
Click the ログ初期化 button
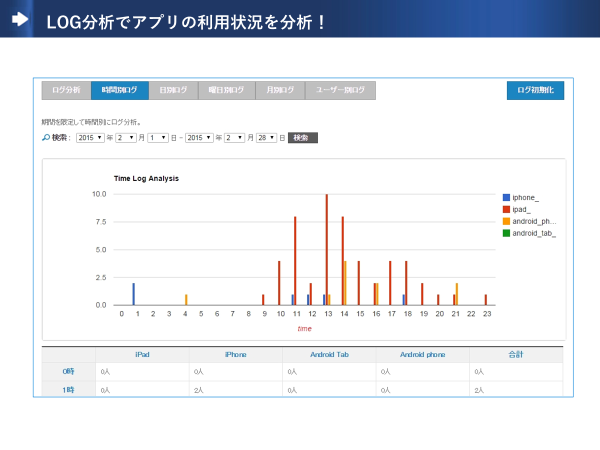535,90
